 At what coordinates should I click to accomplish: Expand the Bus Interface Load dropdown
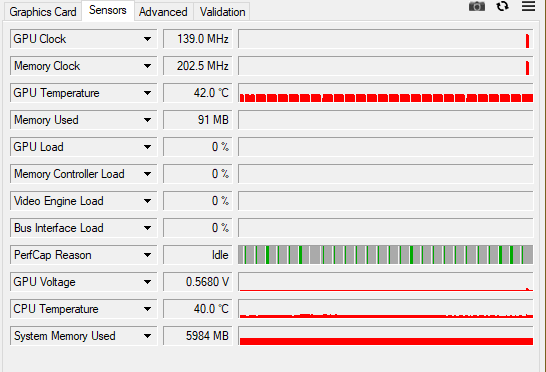coord(148,228)
